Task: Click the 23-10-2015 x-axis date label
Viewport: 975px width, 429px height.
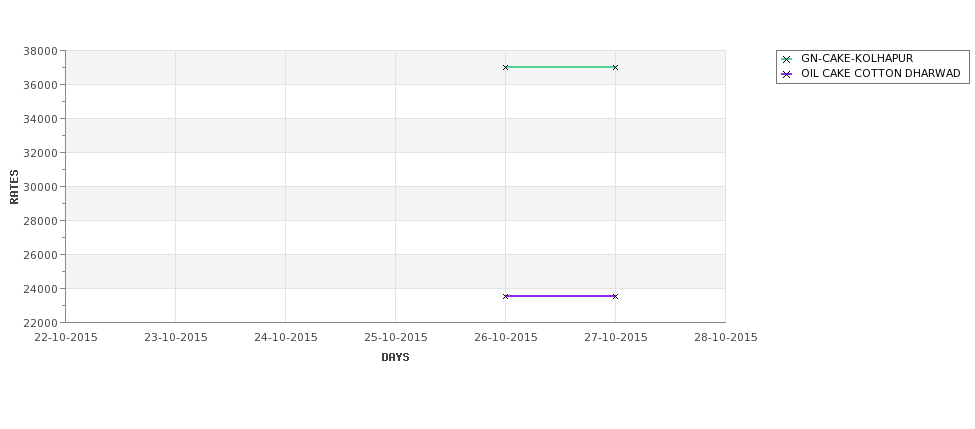Action: 175,337
